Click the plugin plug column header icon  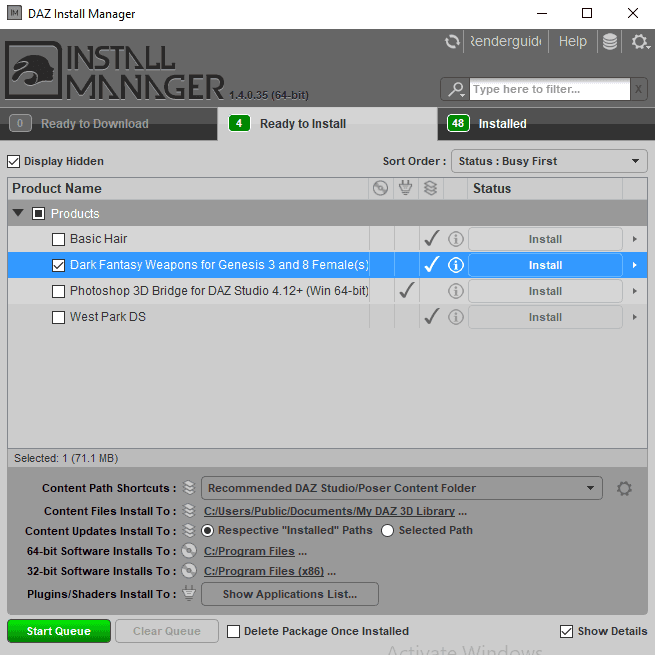pyautogui.click(x=405, y=188)
